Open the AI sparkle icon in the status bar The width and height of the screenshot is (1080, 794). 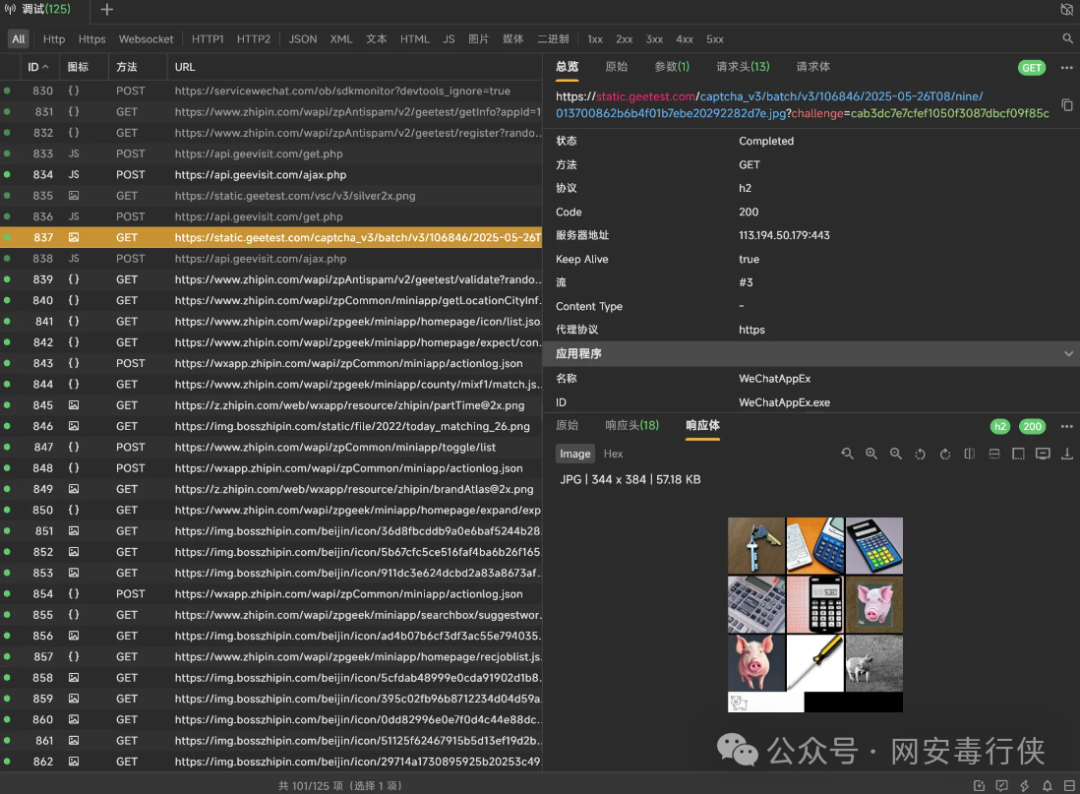(979, 786)
